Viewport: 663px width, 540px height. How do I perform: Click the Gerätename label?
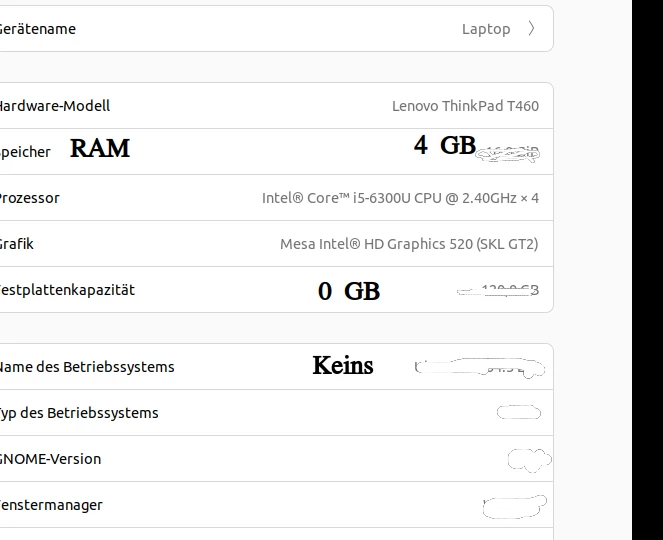click(37, 29)
